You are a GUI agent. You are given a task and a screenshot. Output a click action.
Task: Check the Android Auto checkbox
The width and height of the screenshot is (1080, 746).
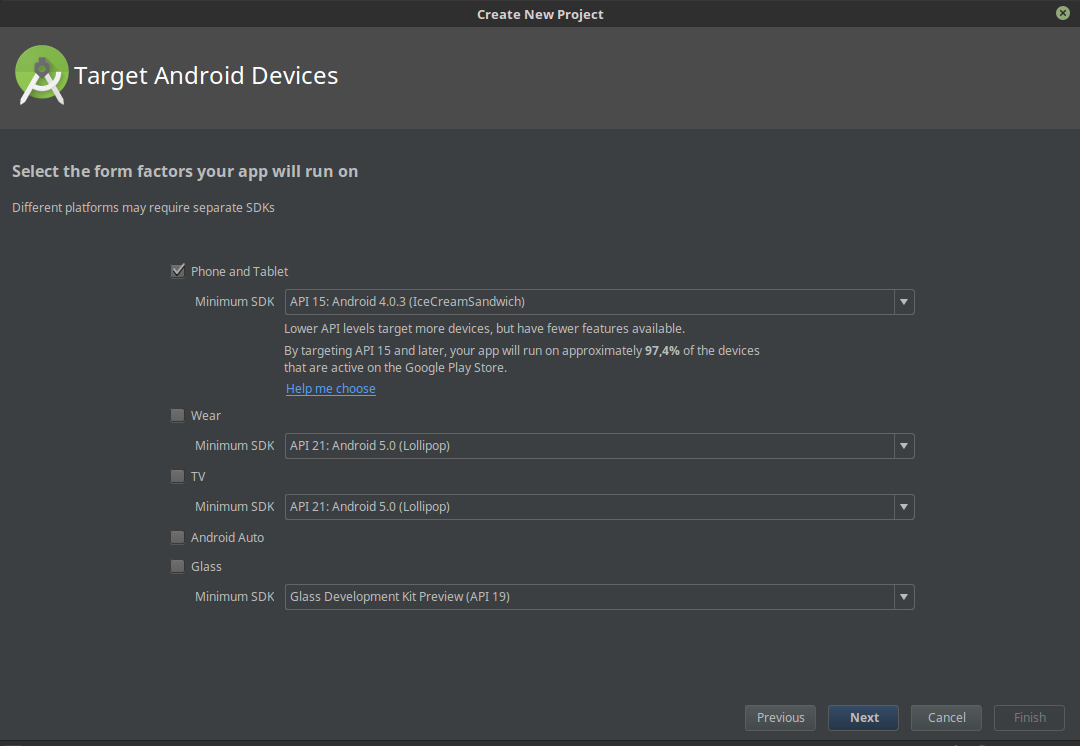click(x=177, y=536)
